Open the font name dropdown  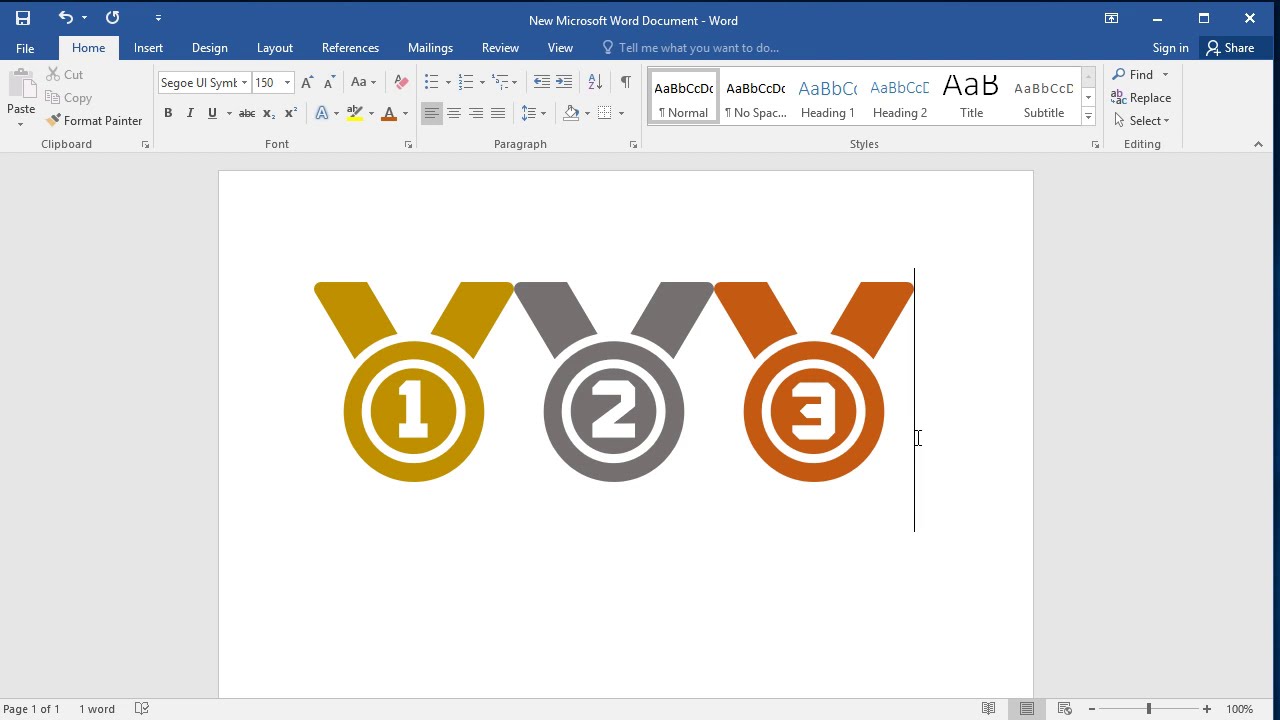pyautogui.click(x=244, y=83)
